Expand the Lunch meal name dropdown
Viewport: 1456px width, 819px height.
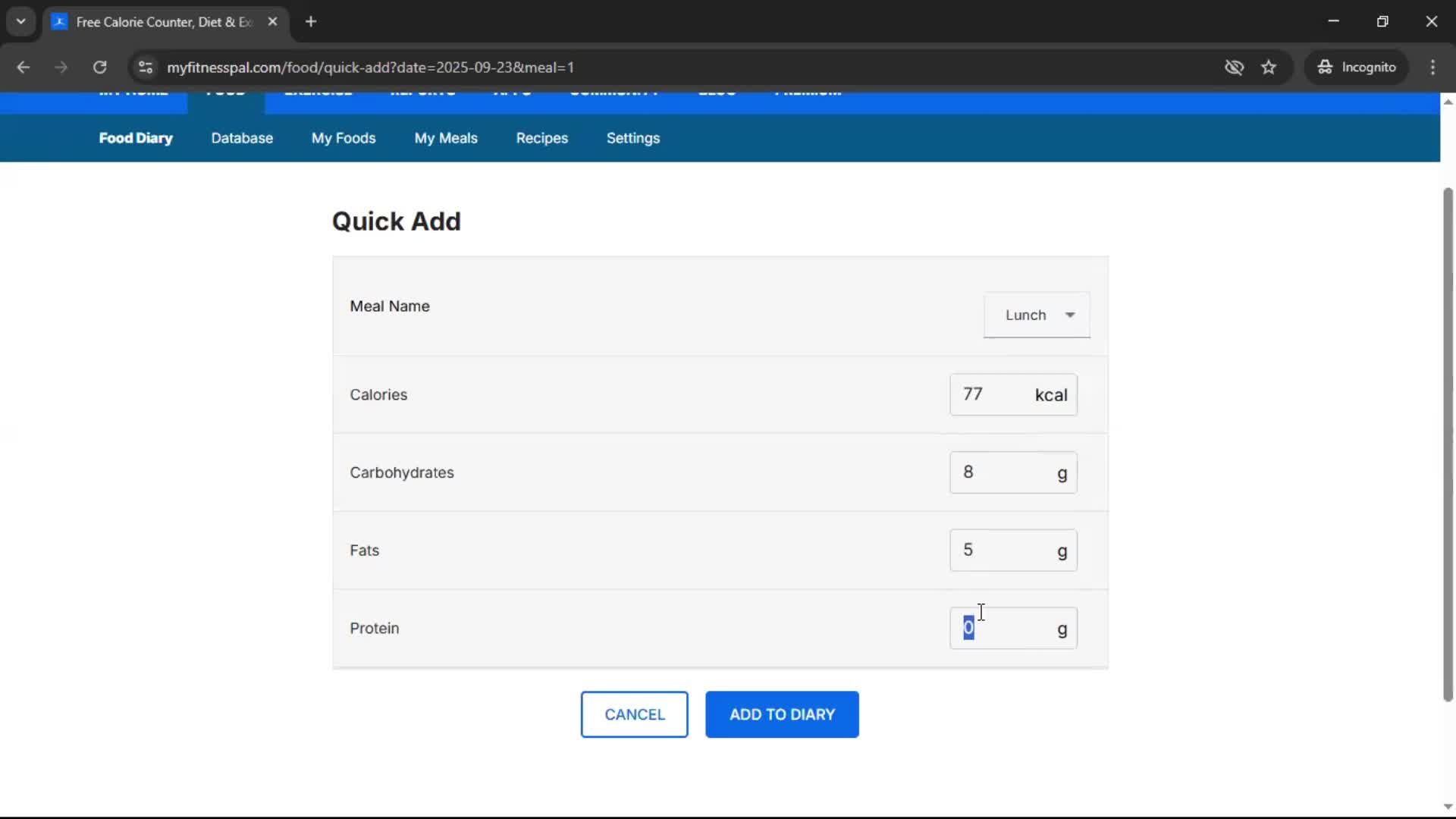point(1037,315)
